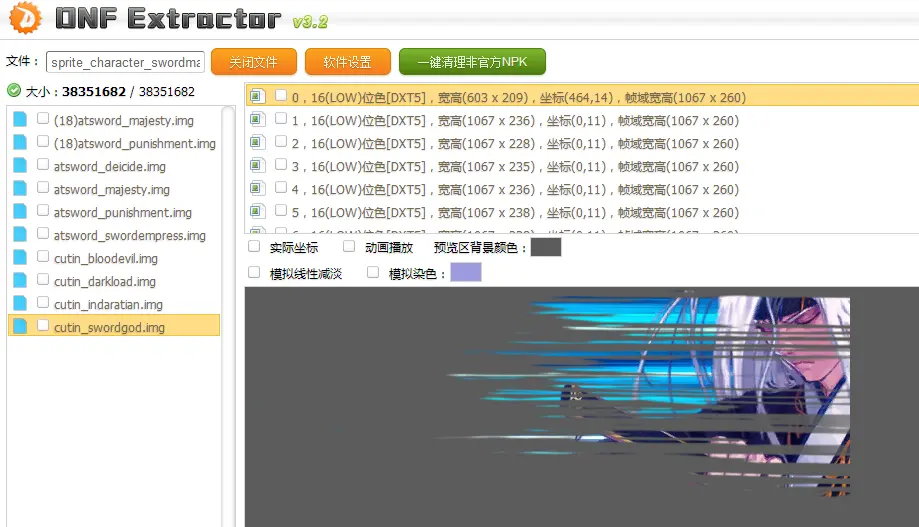Tick the checkbox of frame 5
Image resolution: width=919 pixels, height=527 pixels.
tap(281, 210)
